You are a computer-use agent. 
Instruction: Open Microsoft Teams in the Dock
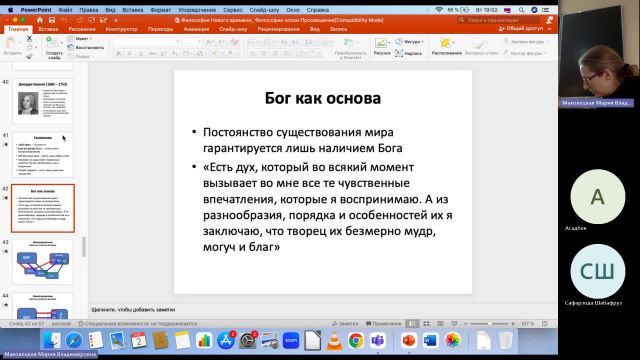pyautogui.click(x=378, y=340)
